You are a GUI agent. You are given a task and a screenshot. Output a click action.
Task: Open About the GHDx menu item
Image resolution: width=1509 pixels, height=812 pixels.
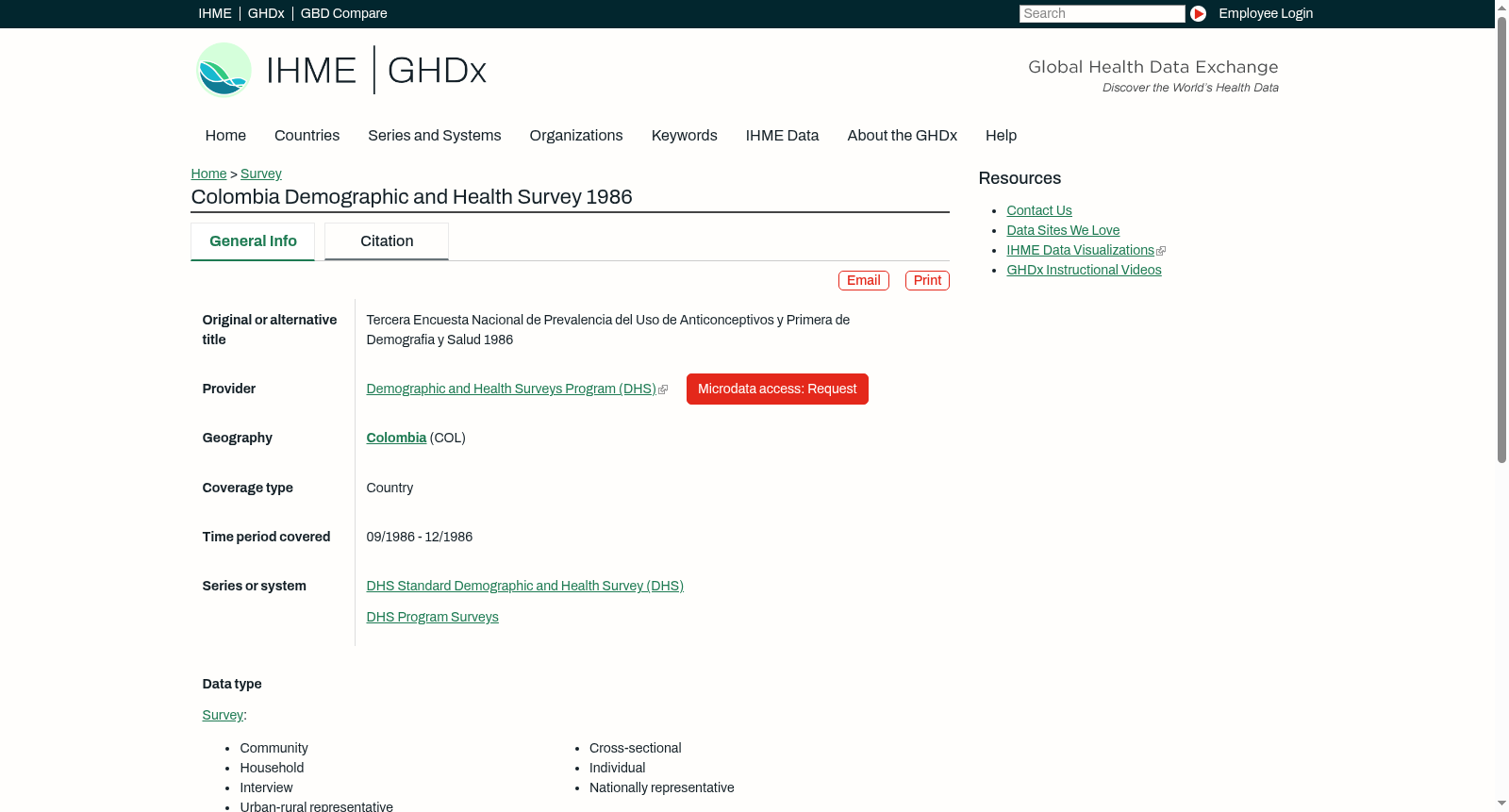902,135
